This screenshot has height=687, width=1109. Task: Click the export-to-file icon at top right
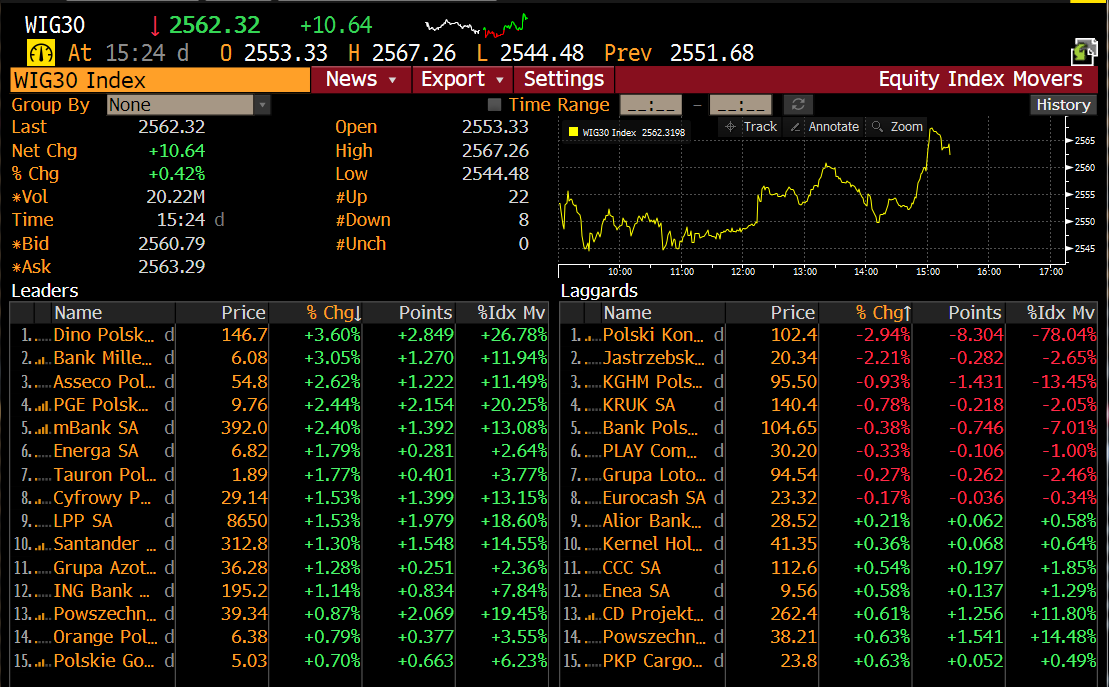click(1084, 52)
